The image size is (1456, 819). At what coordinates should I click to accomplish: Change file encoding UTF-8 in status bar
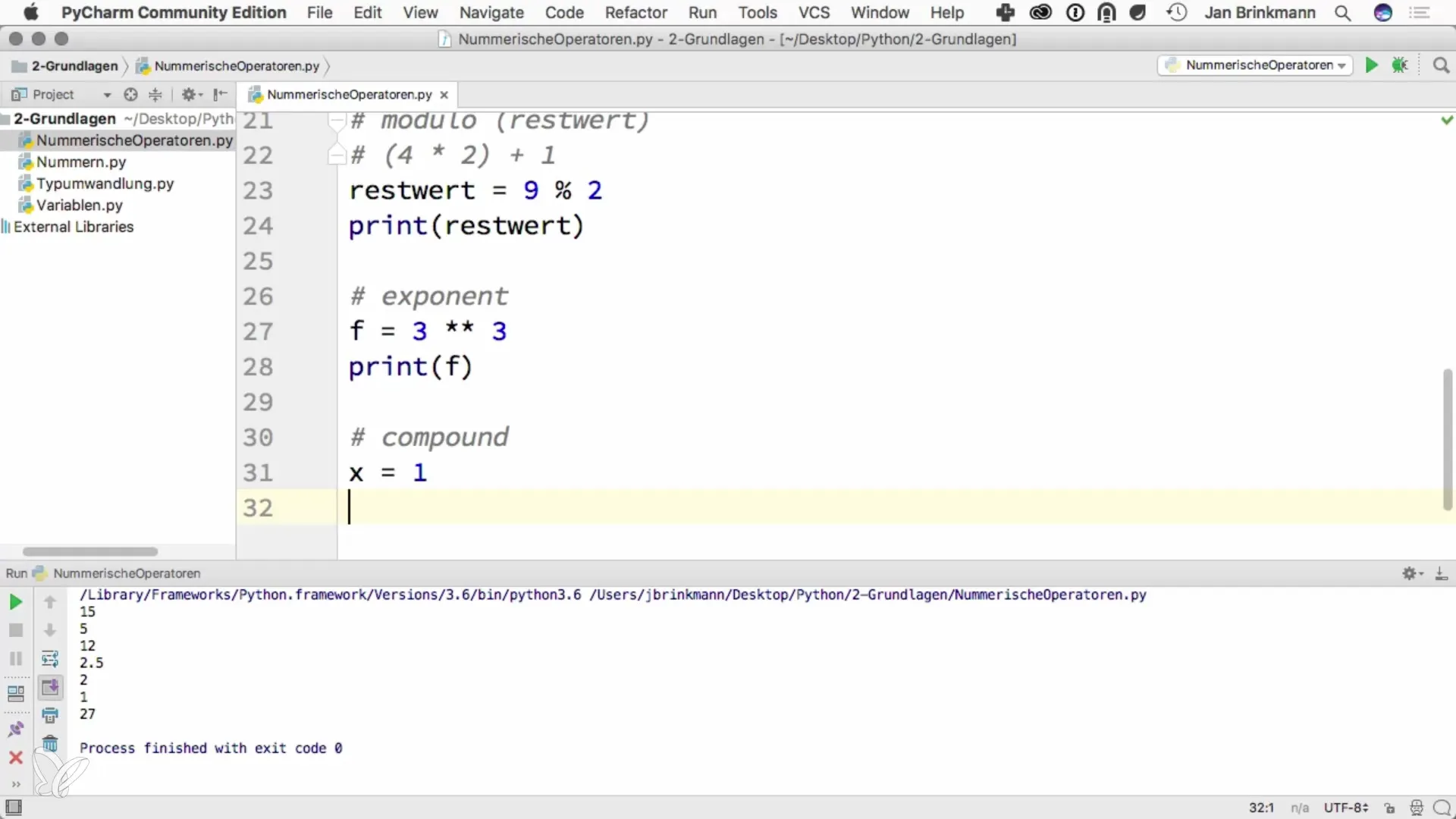(x=1345, y=808)
